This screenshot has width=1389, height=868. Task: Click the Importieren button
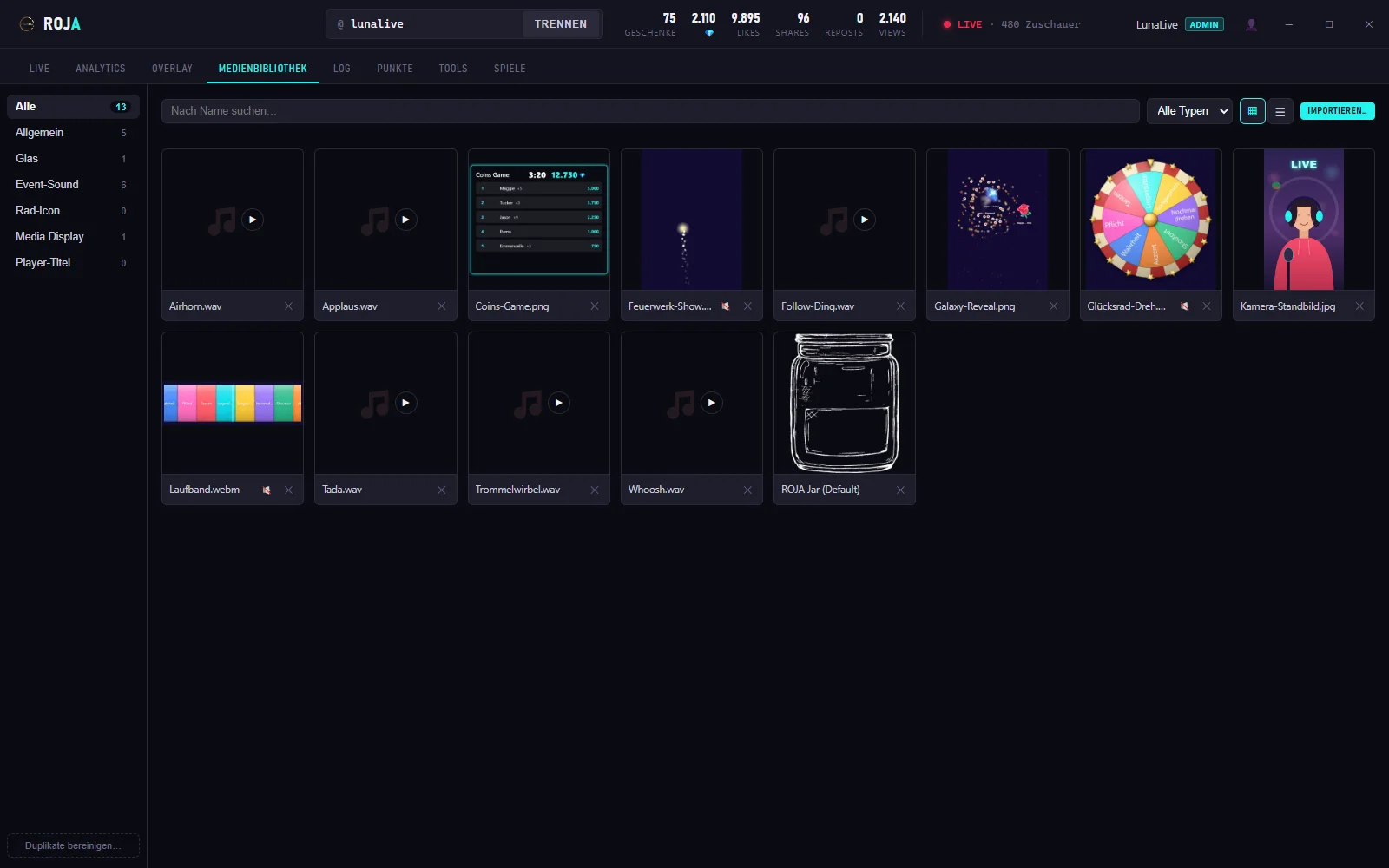[1337, 111]
